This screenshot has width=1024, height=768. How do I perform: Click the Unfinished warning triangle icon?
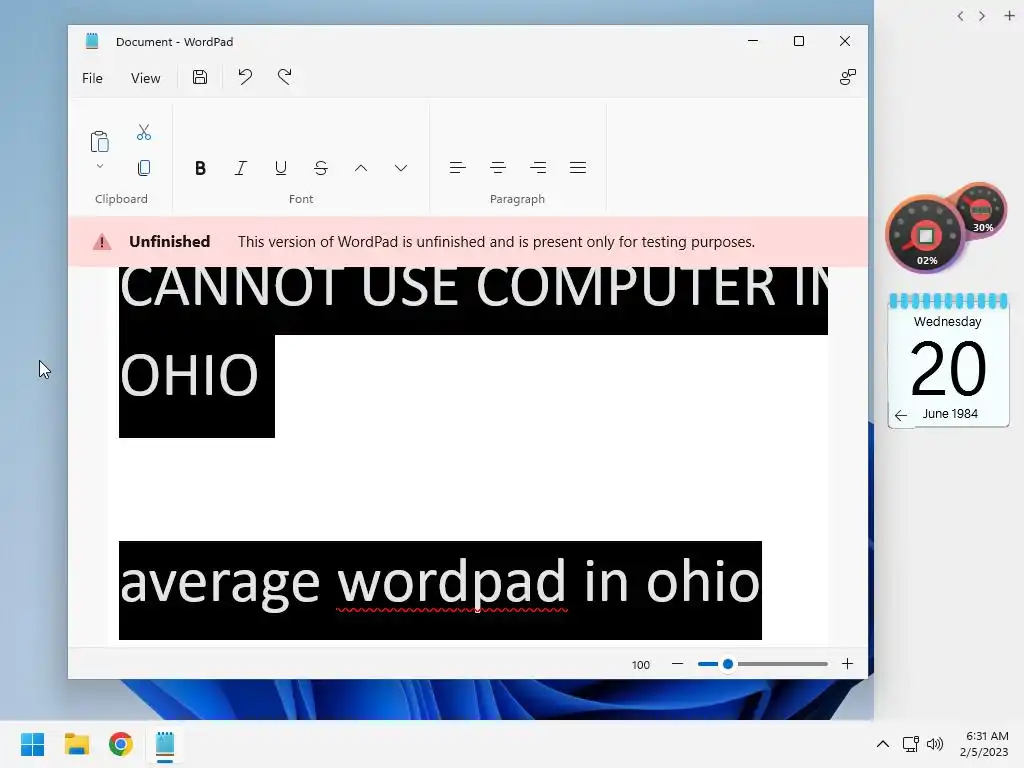click(102, 242)
